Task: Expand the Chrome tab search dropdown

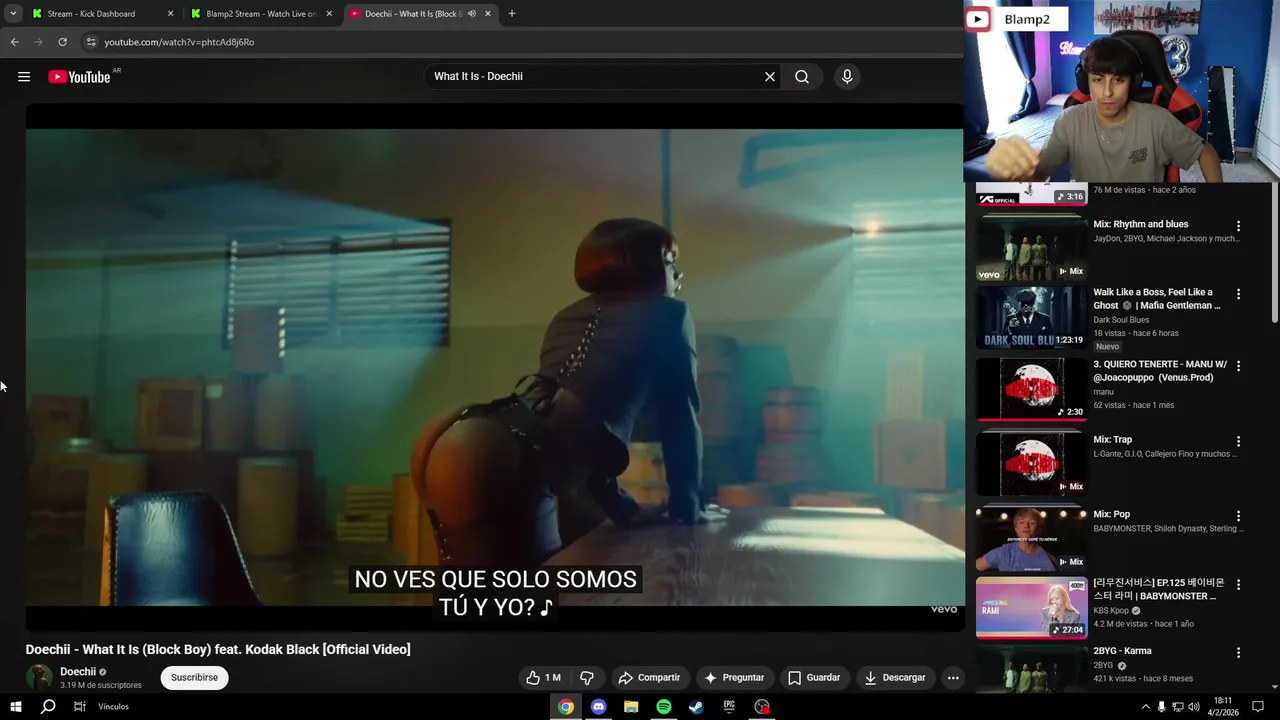Action: tap(13, 14)
